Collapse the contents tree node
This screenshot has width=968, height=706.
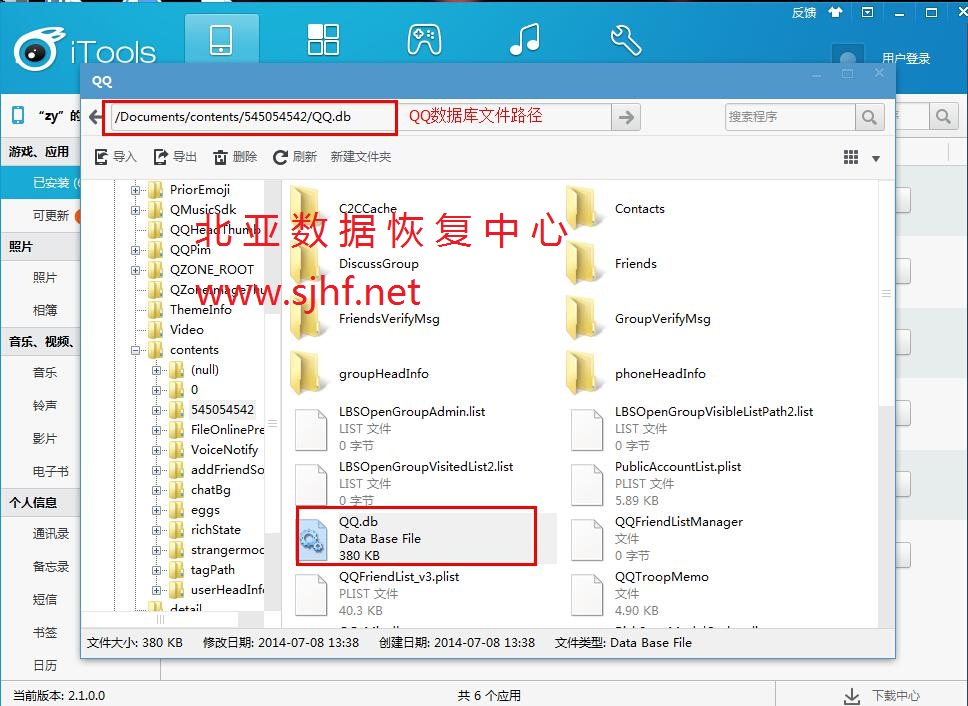point(135,350)
